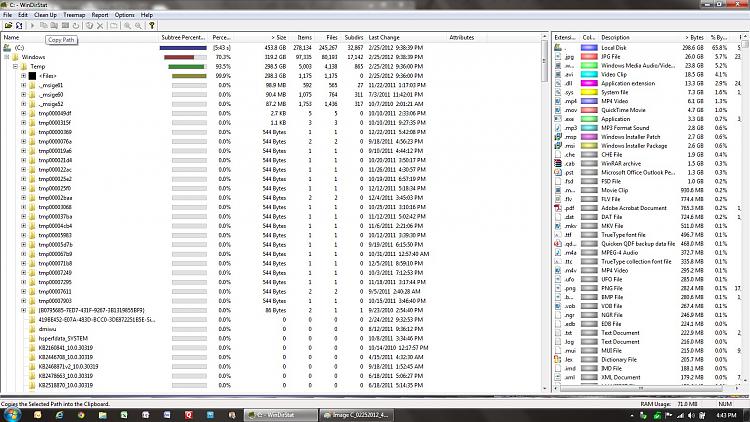Click the JPG File color swatch
This screenshot has width=750, height=422.
[589, 56]
